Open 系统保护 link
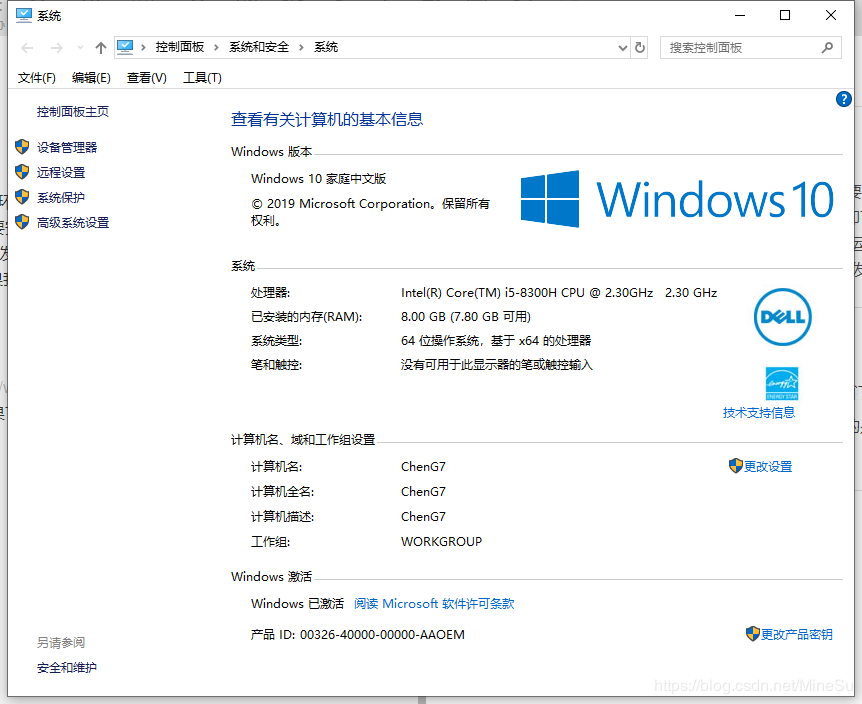This screenshot has width=862, height=704. pyautogui.click(x=60, y=197)
